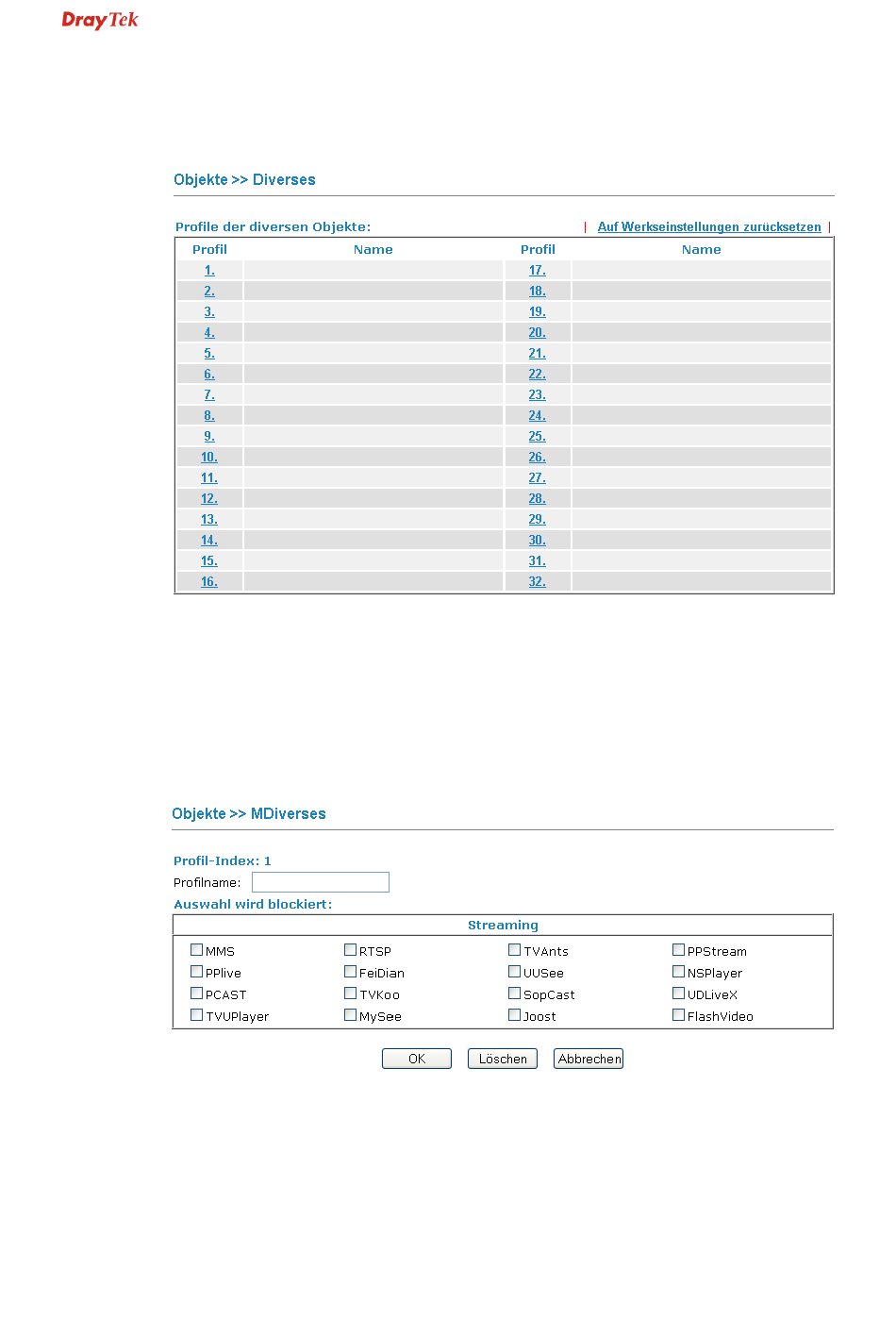Open profile link 2.
The image size is (896, 1319).
point(209,292)
